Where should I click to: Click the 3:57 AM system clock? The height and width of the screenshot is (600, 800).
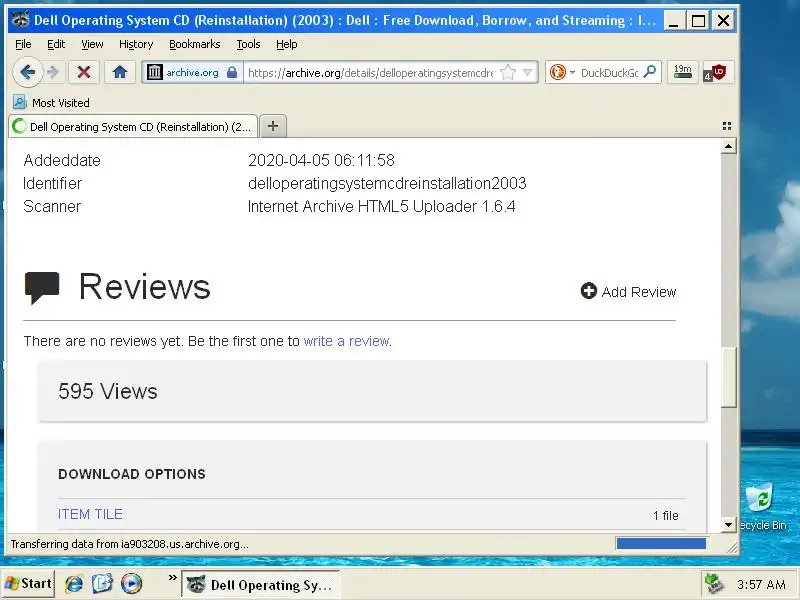tap(761, 585)
